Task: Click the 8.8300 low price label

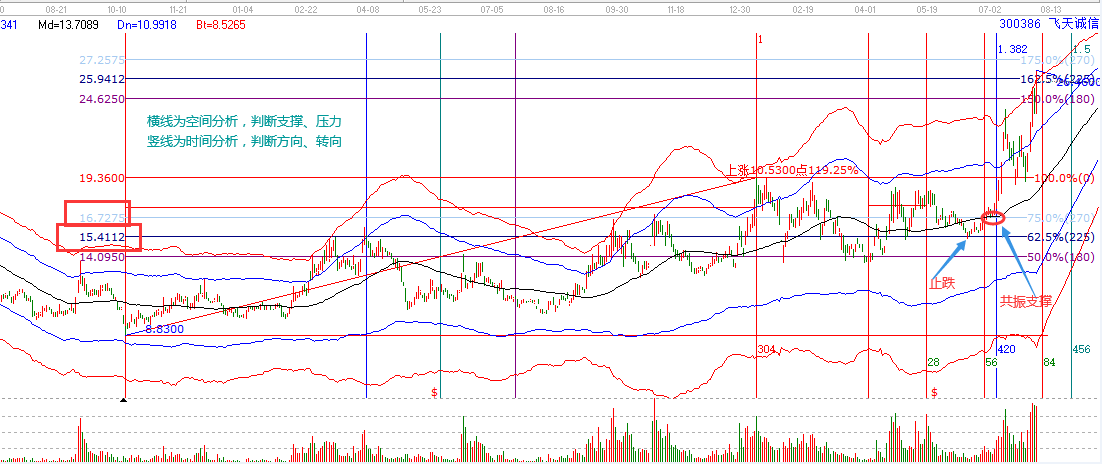Action: coord(164,328)
